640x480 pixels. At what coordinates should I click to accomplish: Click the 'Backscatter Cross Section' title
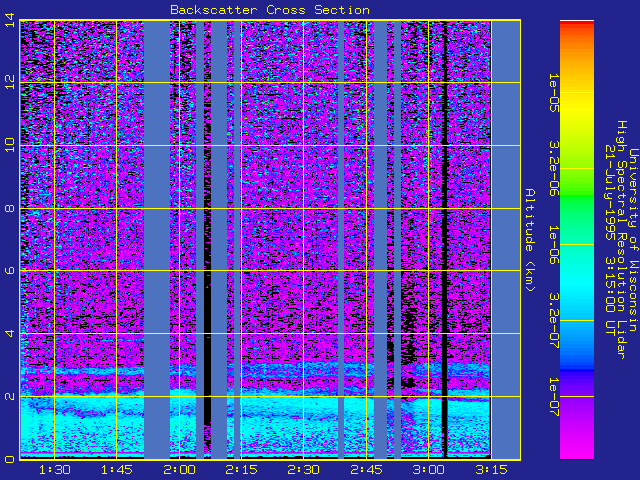270,10
